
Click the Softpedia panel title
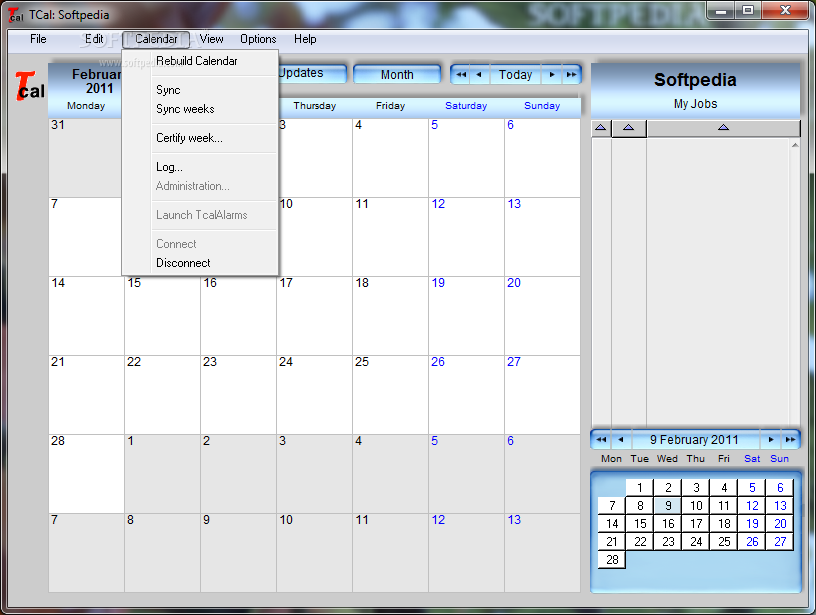695,80
